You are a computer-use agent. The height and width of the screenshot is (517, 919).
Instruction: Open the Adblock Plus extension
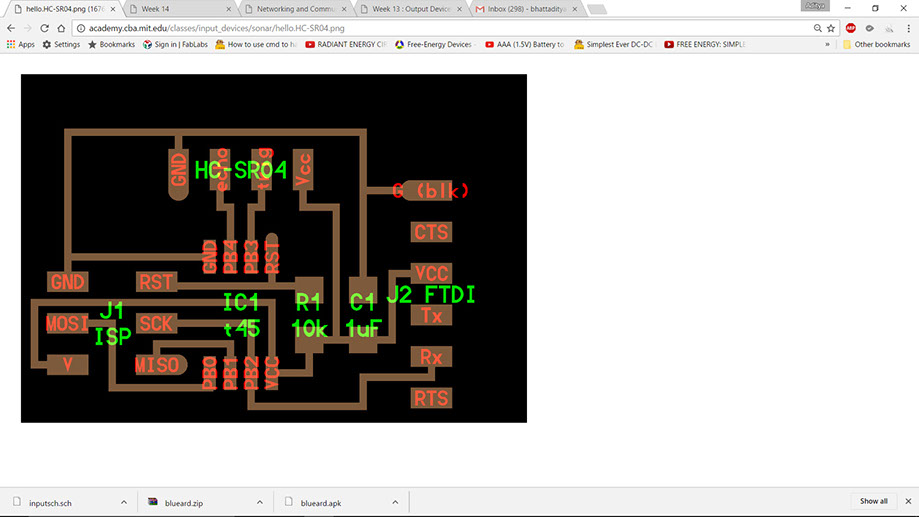[850, 28]
